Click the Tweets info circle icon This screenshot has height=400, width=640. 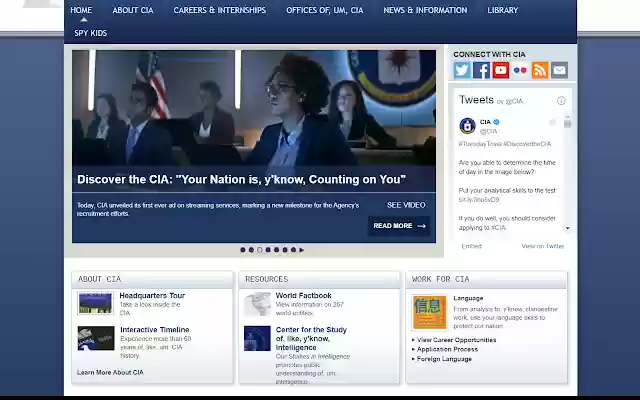click(x=561, y=100)
